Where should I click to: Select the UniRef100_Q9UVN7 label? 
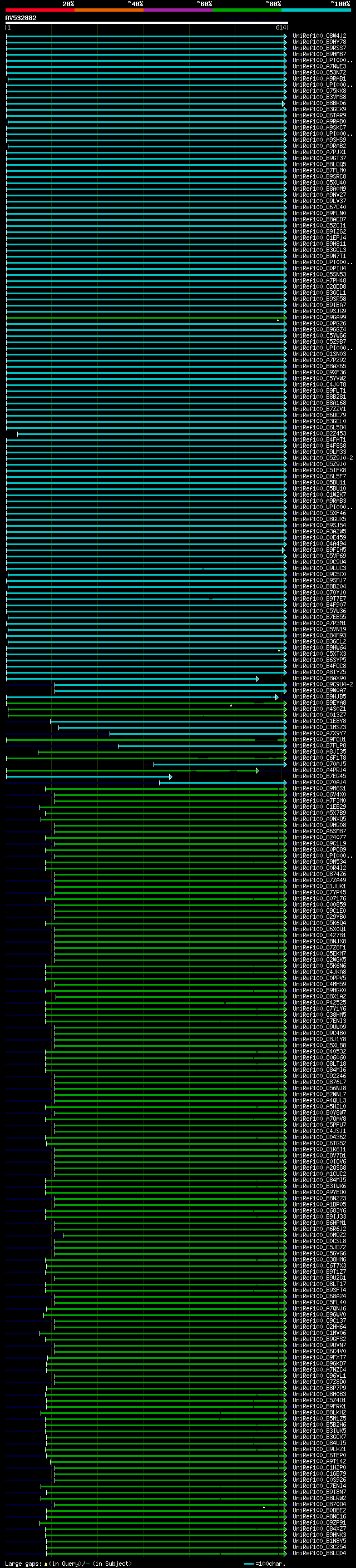click(319, 1346)
